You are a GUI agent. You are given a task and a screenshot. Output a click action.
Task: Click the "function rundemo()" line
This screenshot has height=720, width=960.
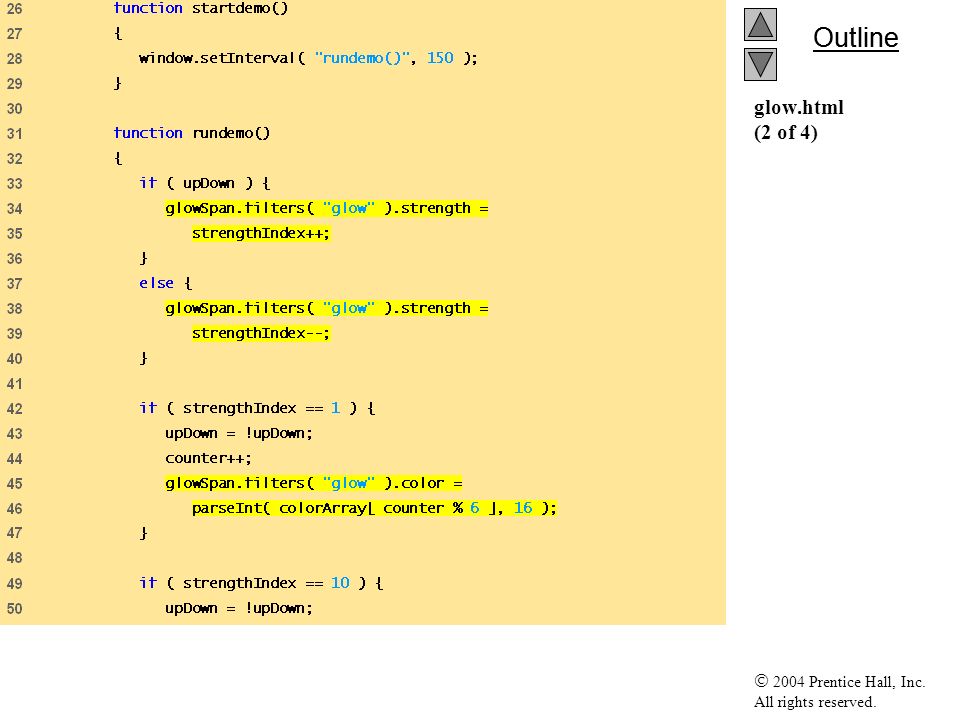pyautogui.click(x=192, y=133)
